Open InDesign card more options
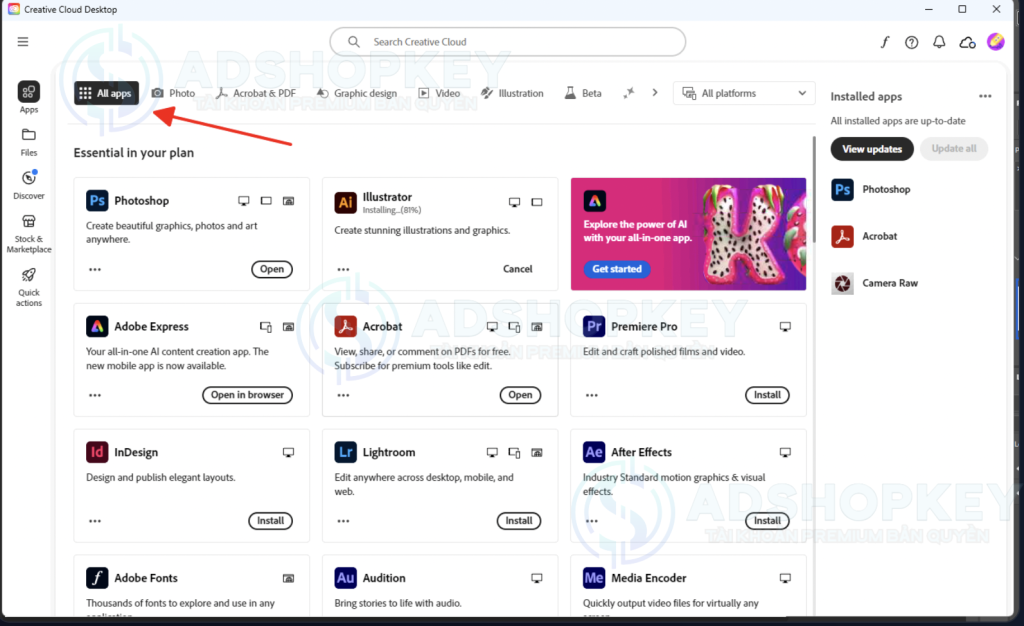The height and width of the screenshot is (626, 1024). point(95,522)
